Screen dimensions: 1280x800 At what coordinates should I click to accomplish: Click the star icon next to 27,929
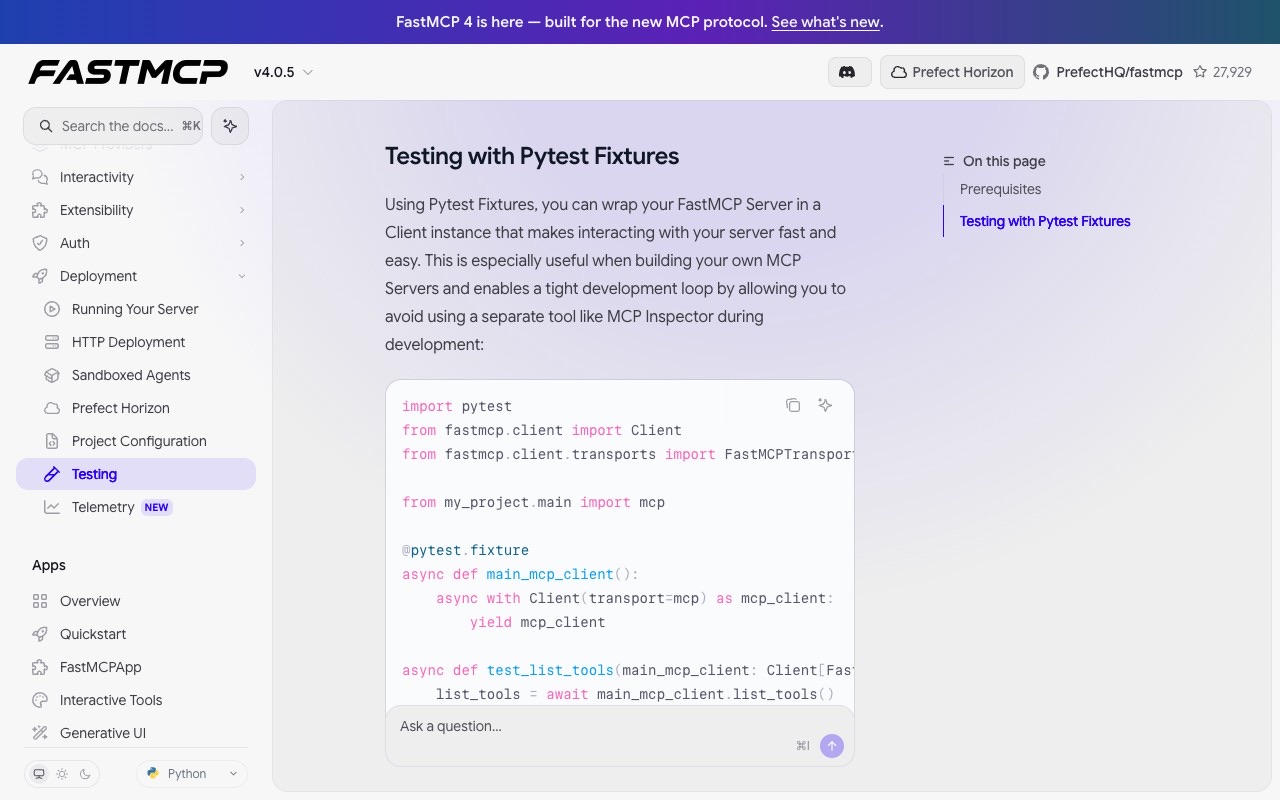(1200, 72)
